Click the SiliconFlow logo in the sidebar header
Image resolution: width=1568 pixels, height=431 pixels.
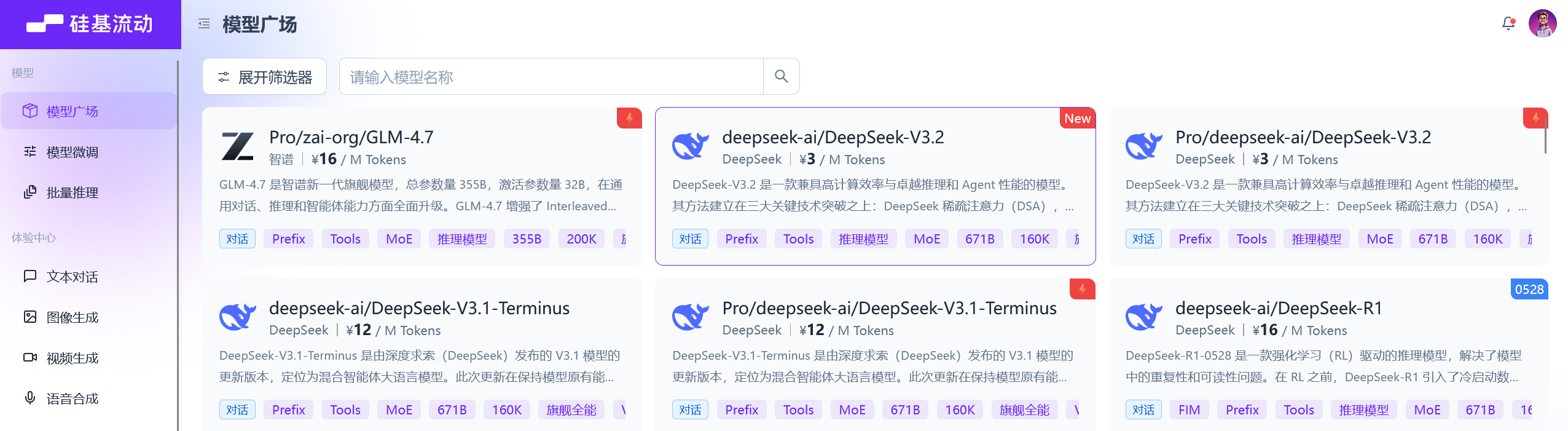click(x=90, y=24)
